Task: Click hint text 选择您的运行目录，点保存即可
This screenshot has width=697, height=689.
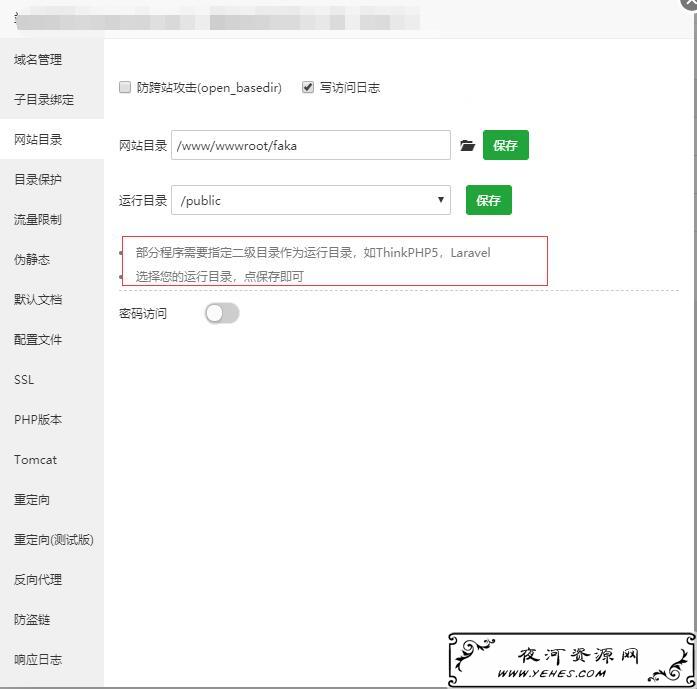Action: (220, 276)
